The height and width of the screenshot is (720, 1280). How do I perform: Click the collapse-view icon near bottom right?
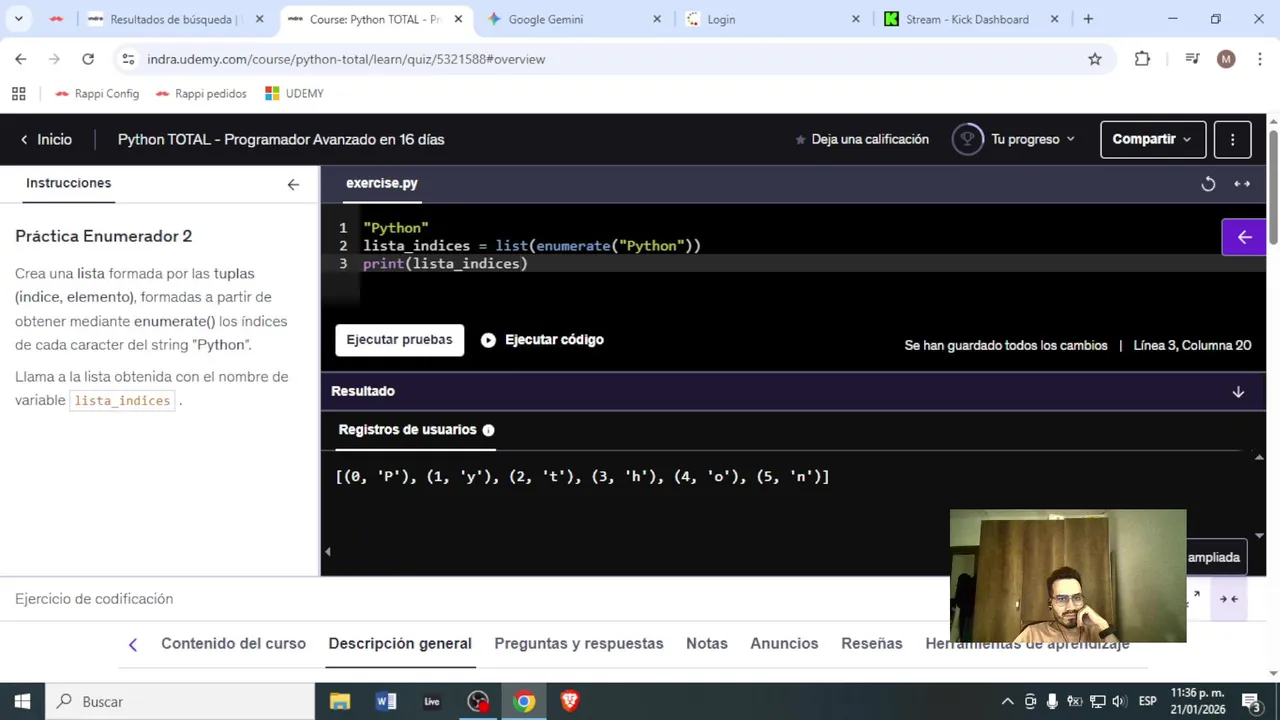[1229, 599]
